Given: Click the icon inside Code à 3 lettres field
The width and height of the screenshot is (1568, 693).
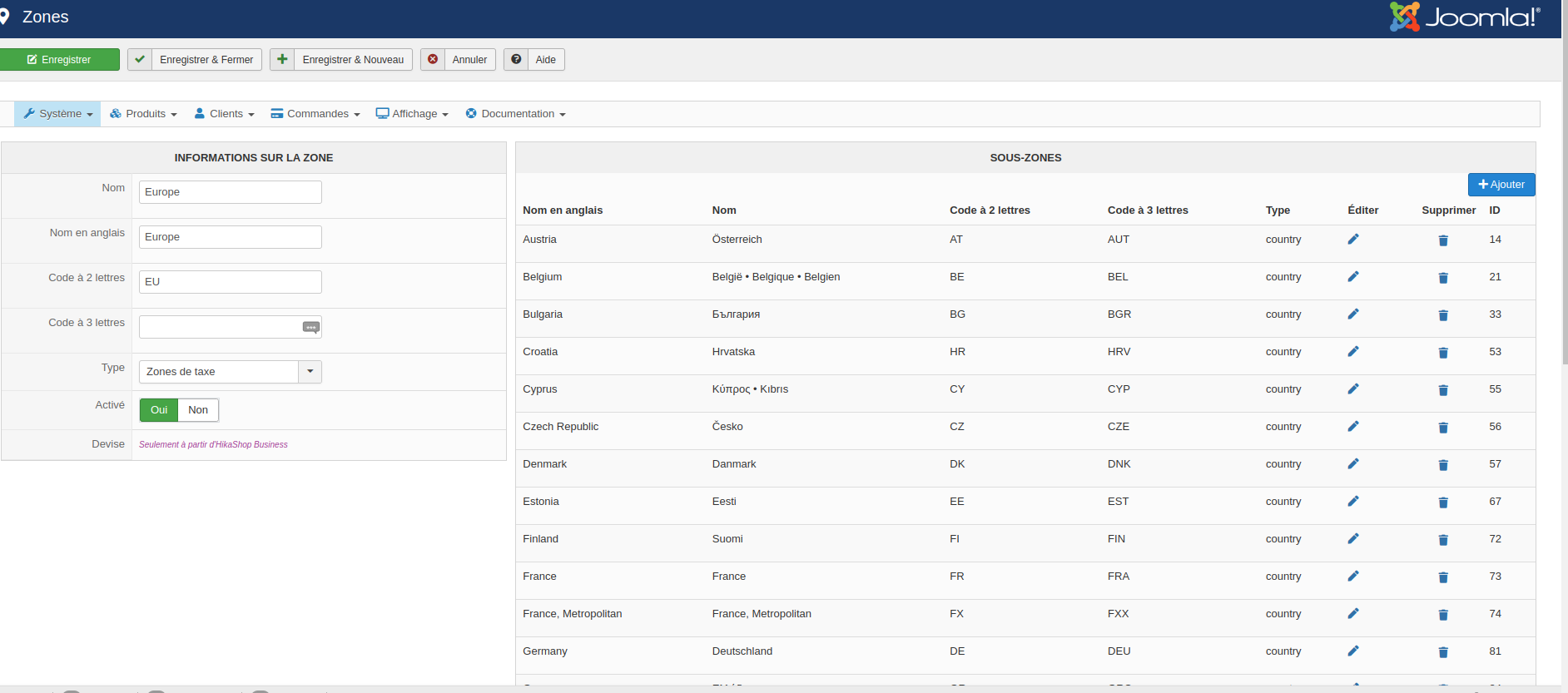Looking at the screenshot, I should point(310,328).
